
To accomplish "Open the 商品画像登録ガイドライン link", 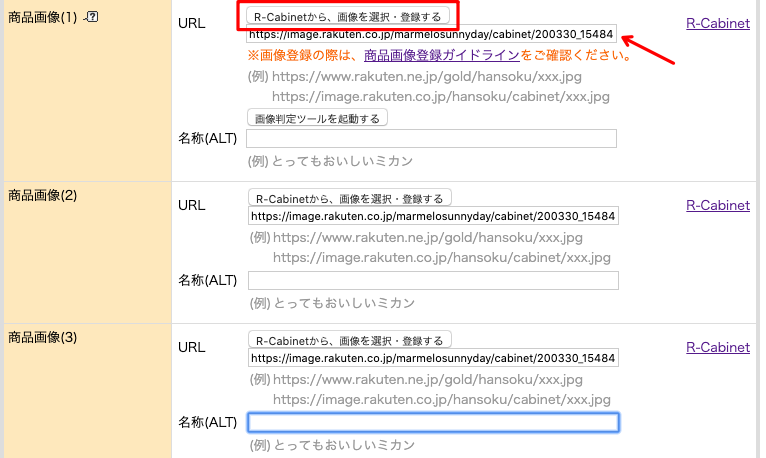I will [442, 56].
